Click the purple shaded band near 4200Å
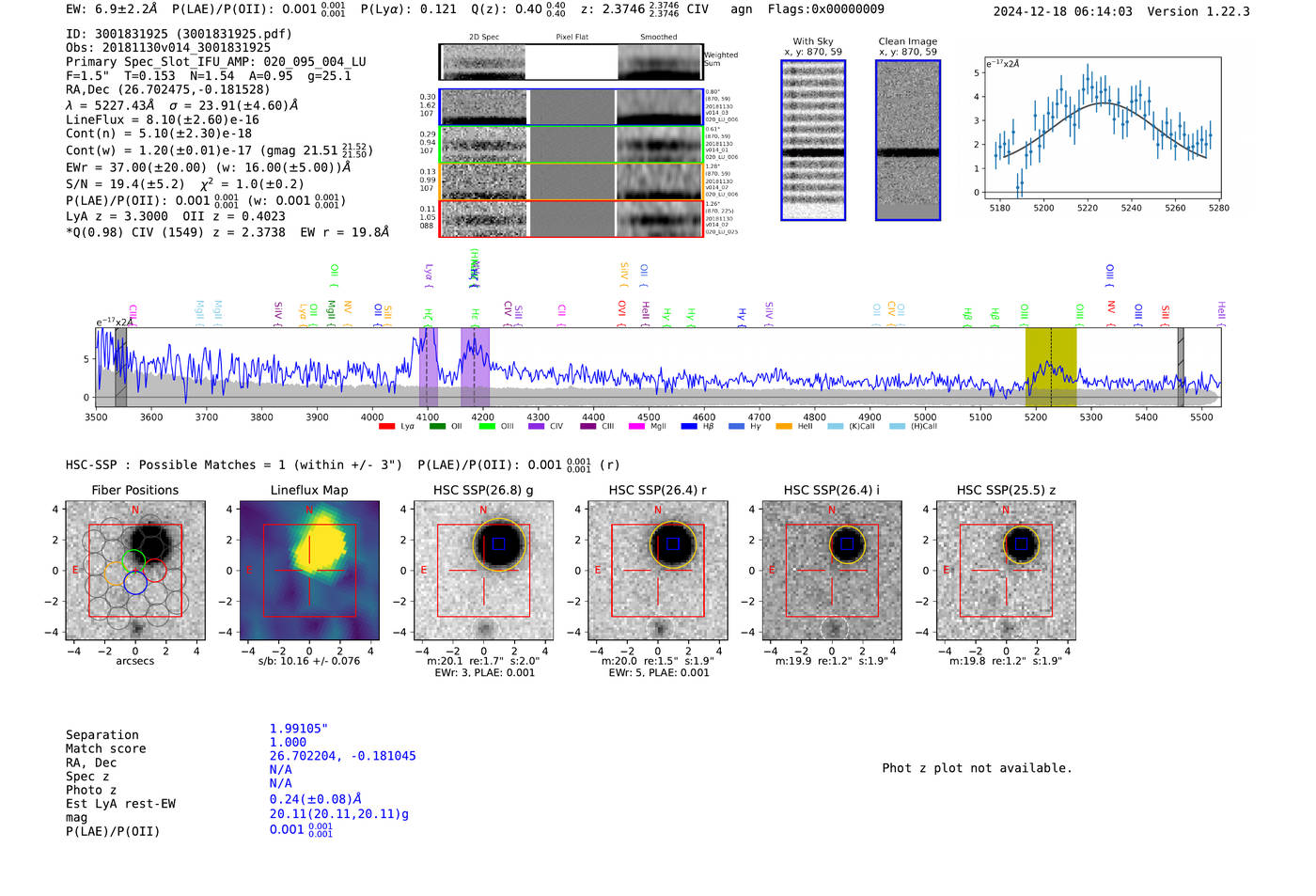Screen dimensions: 1316x896 [475, 368]
